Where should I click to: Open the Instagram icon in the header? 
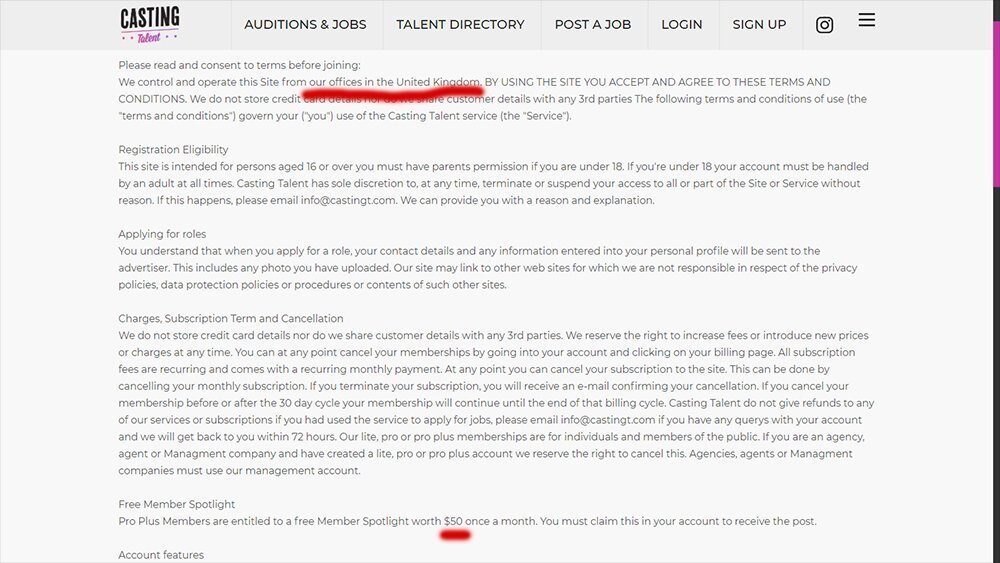pos(824,25)
